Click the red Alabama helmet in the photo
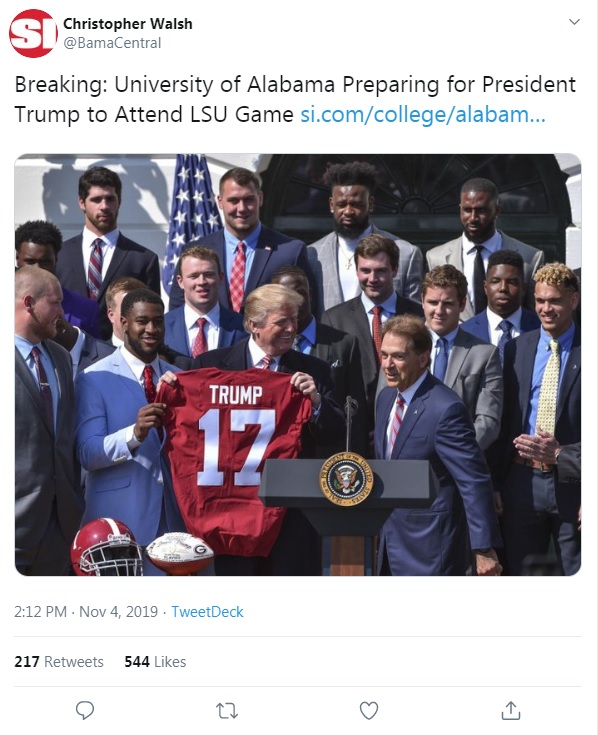Image resolution: width=598 pixels, height=735 pixels. 106,547
